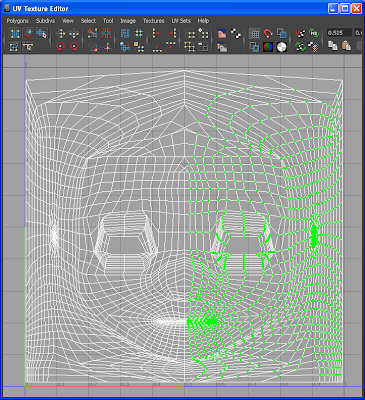Run Layout UVs from the toolbar
The image size is (365, 400).
(x=125, y=34)
